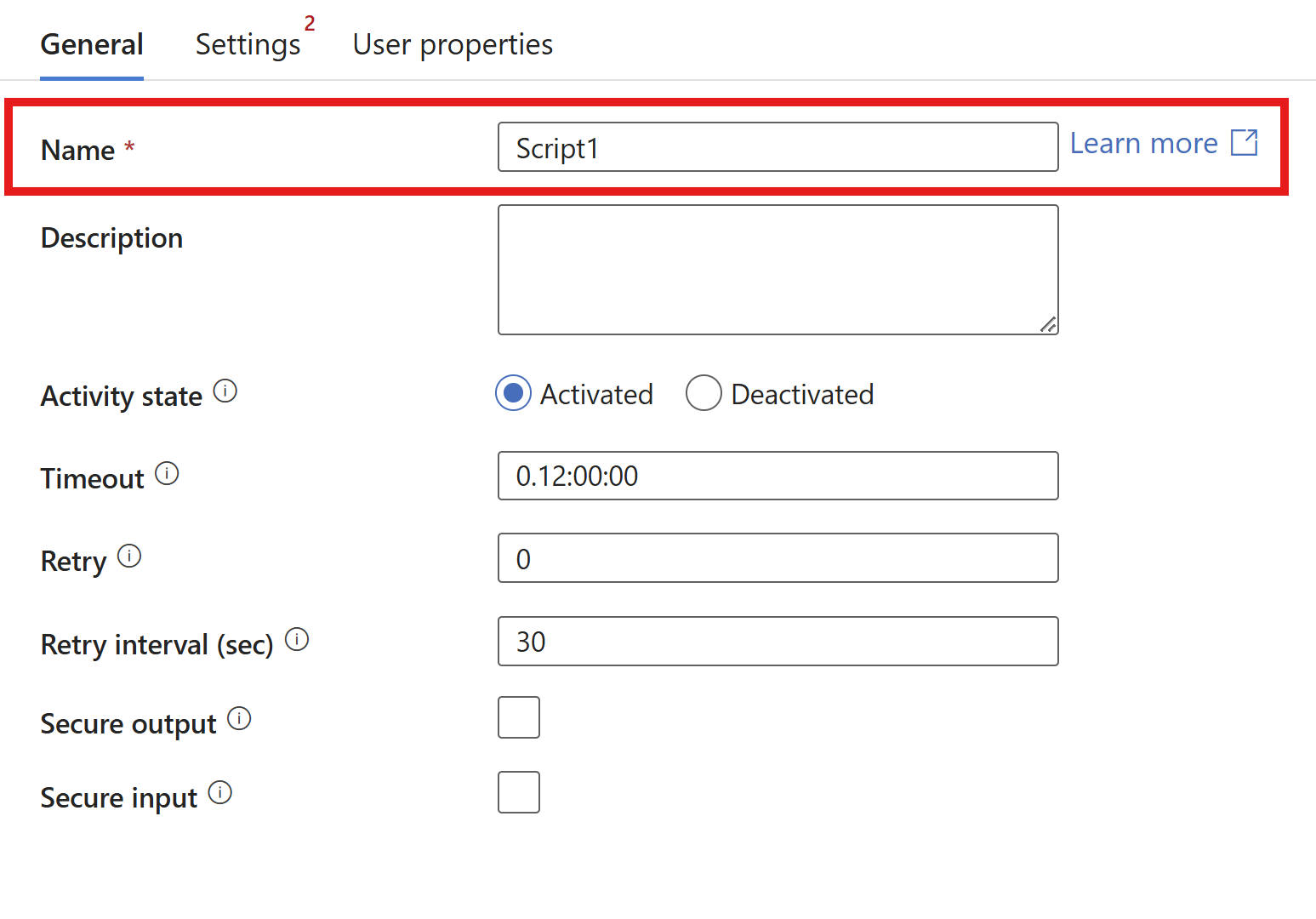Click the external link icon beside Learn more
Viewport: 1316px width, 919px height.
point(1245,143)
